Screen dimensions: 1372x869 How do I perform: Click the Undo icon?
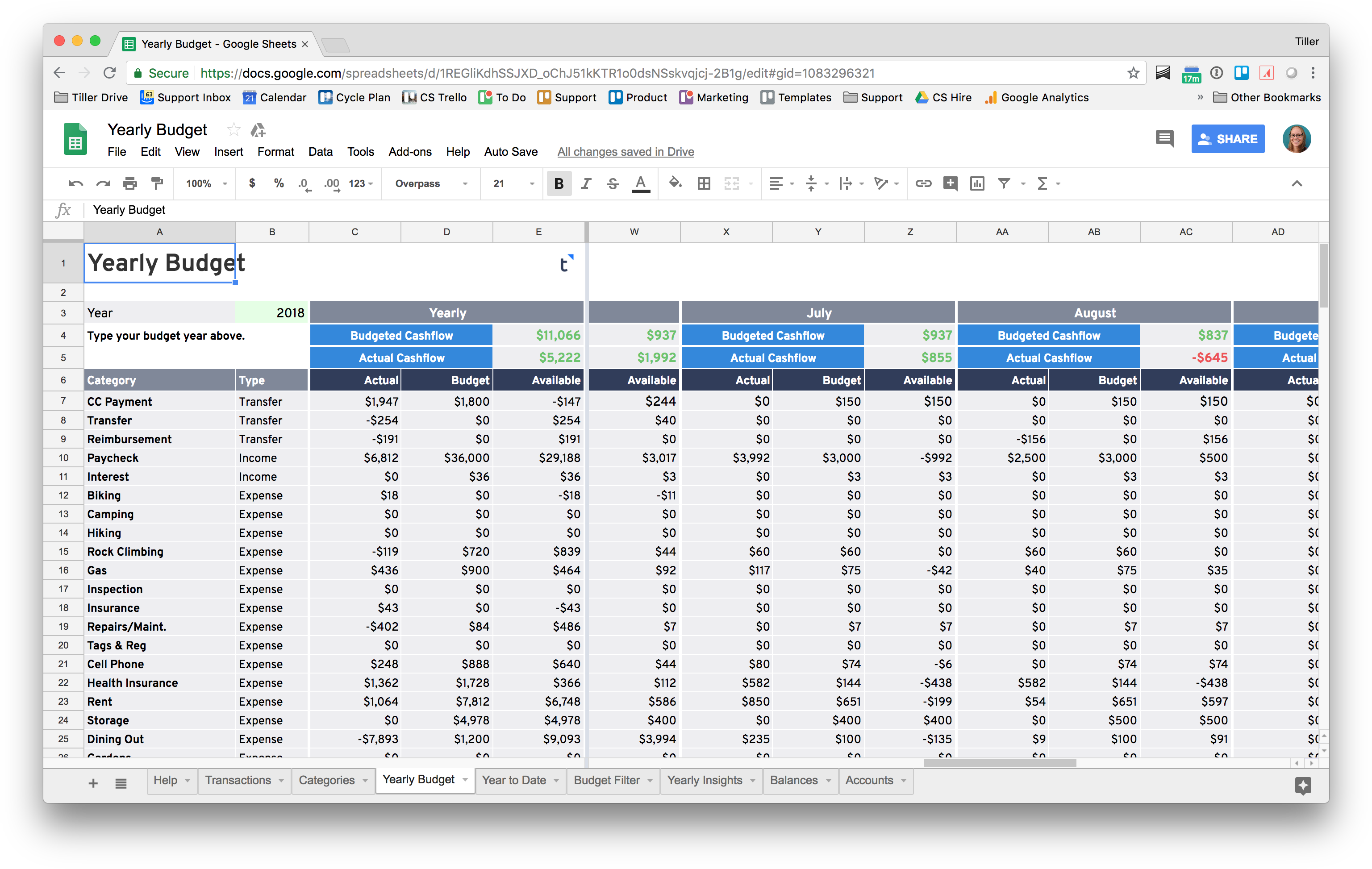76,183
